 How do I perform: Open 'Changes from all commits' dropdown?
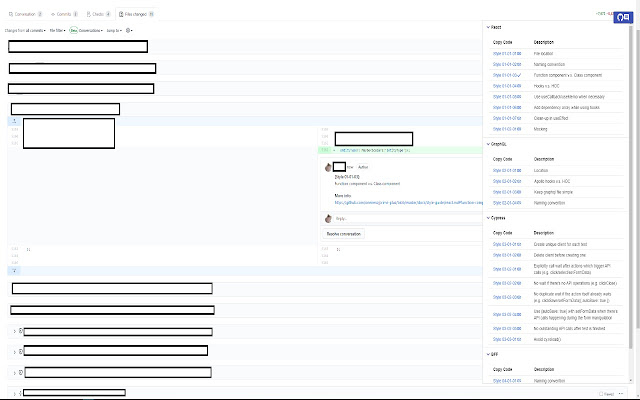coord(25,31)
